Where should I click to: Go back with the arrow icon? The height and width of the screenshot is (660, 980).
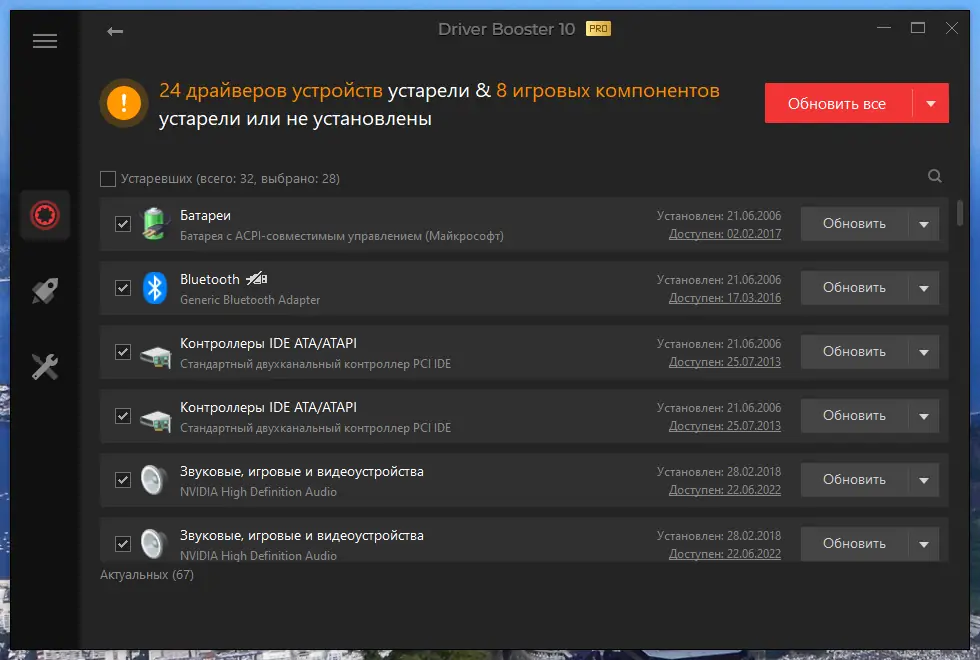click(x=115, y=31)
